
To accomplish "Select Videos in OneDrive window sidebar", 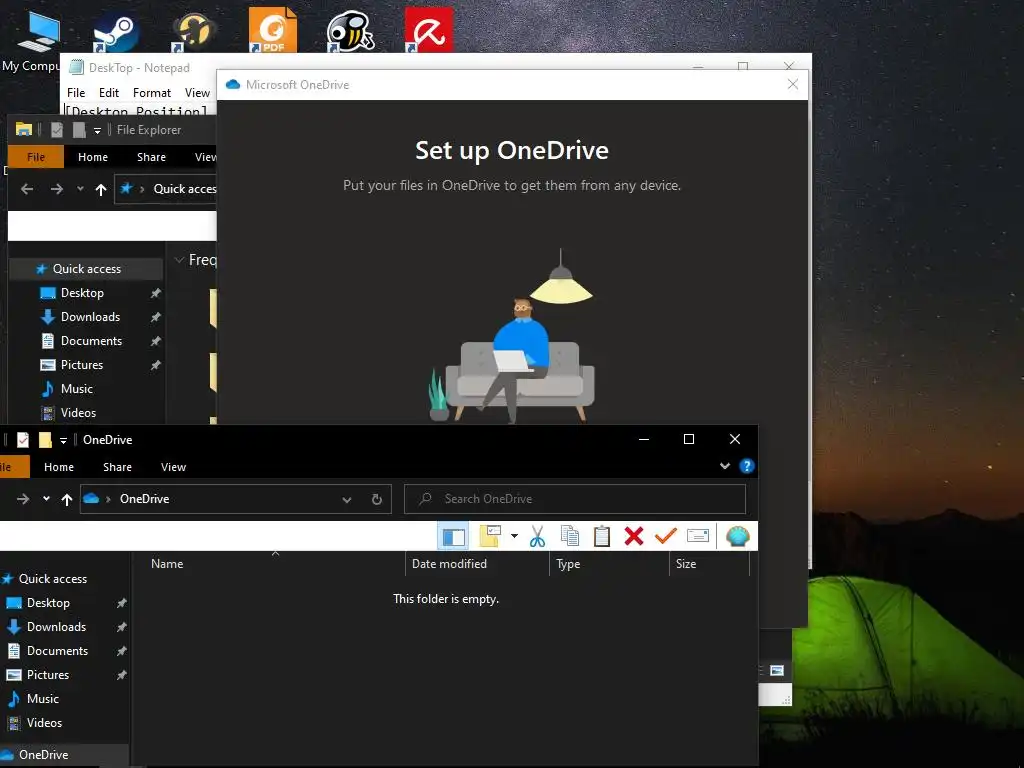I will point(44,723).
